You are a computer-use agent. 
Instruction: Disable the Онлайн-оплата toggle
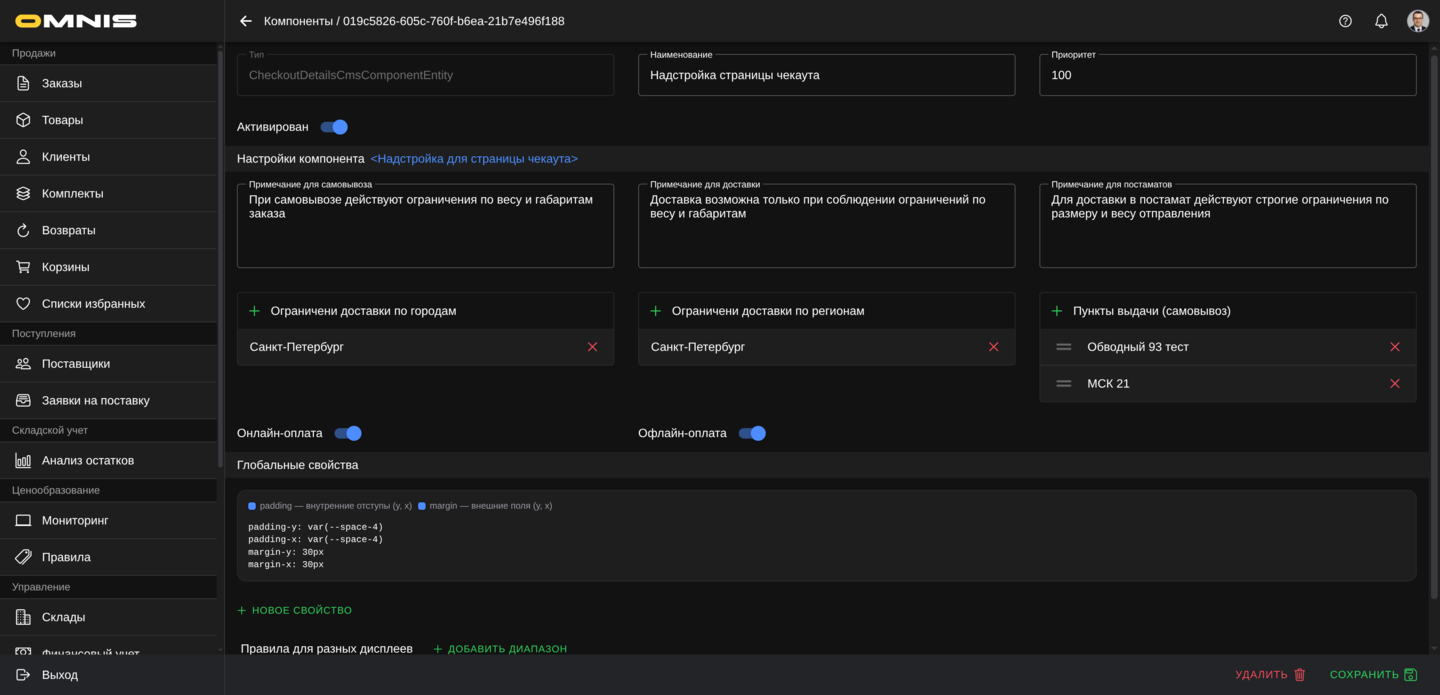click(348, 433)
